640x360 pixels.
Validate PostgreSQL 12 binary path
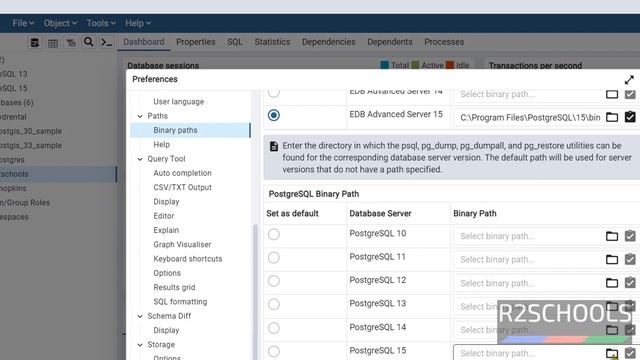pos(630,282)
